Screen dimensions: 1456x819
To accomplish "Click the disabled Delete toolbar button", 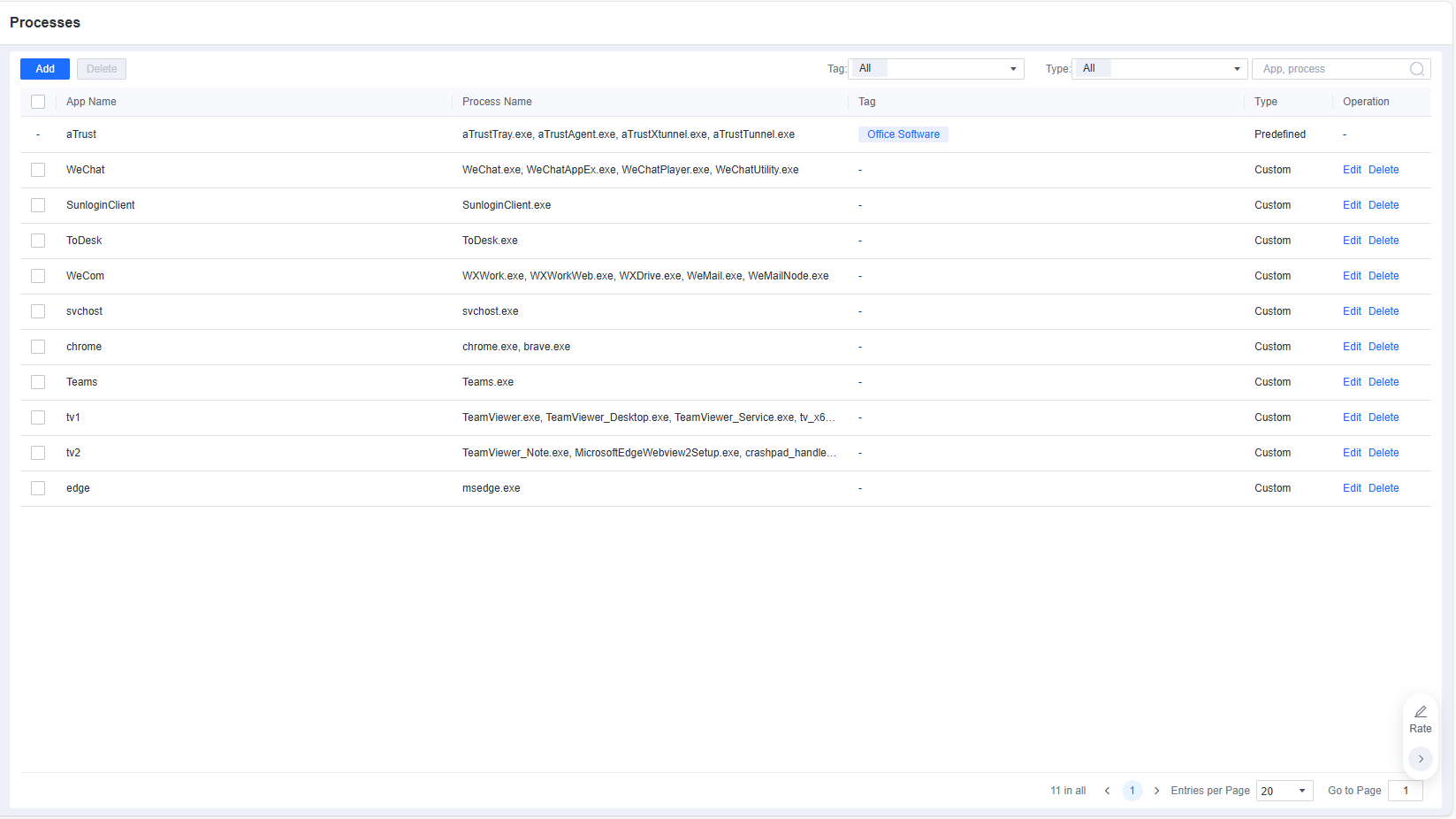I will pyautogui.click(x=102, y=69).
